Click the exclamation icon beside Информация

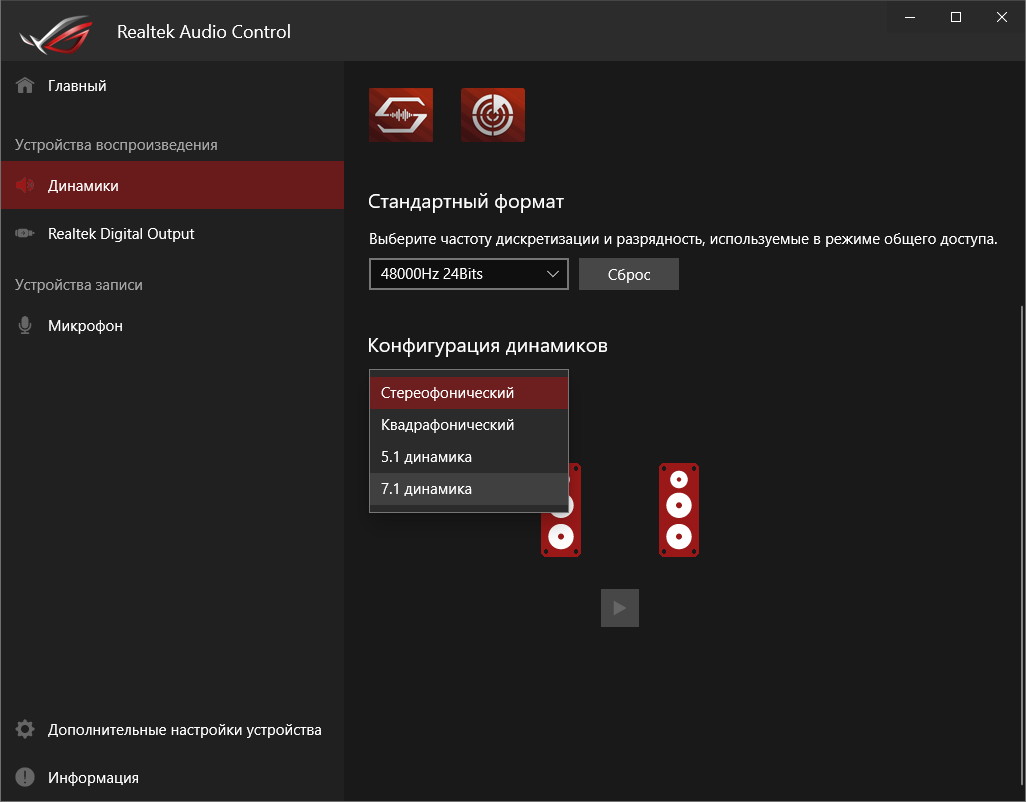tap(26, 778)
